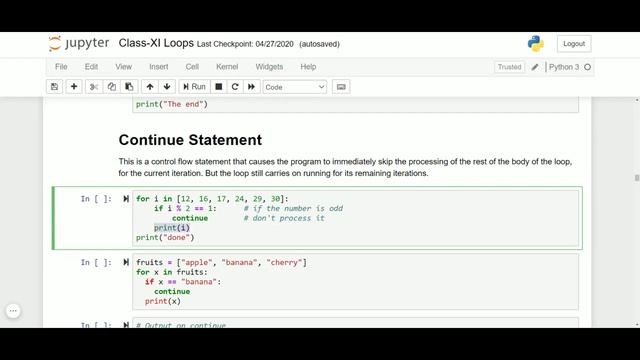Click the ellipsis overlay button

(13, 311)
